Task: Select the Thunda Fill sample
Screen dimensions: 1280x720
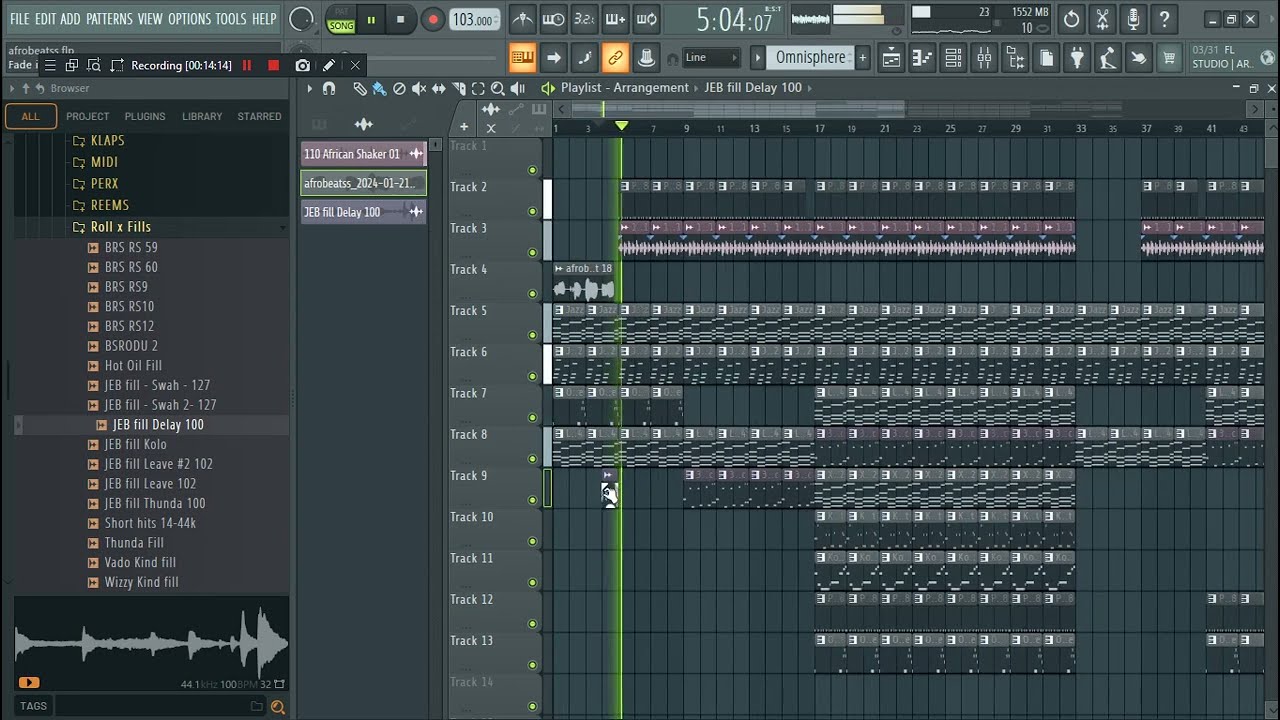Action: pyautogui.click(x=134, y=543)
